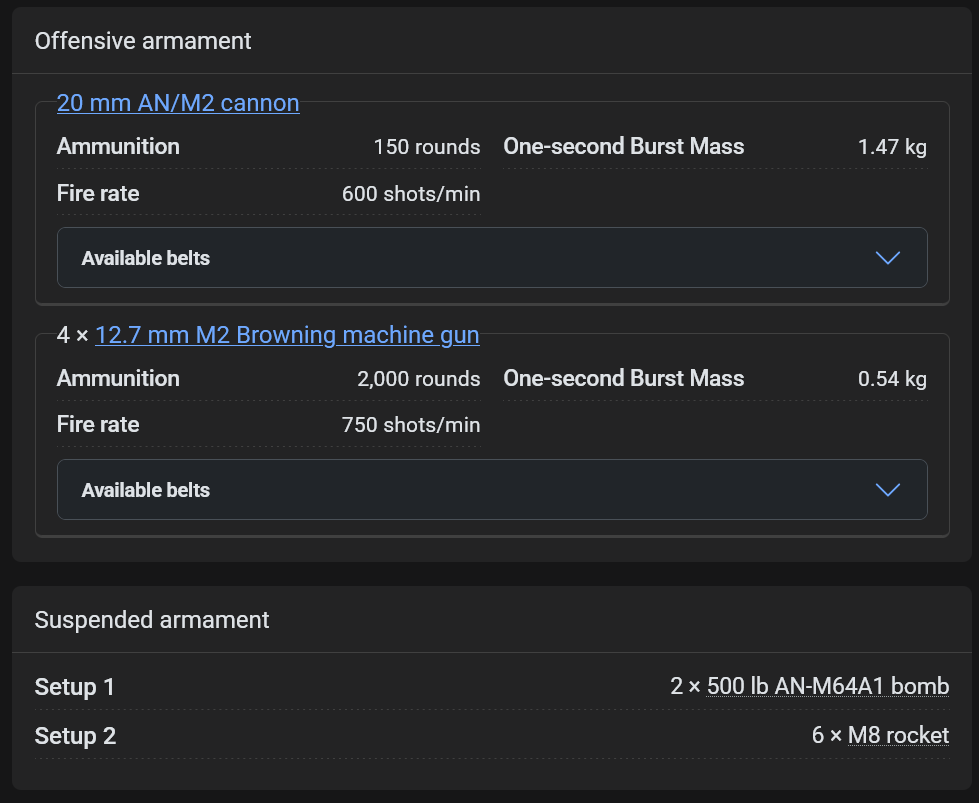Click the Fire rate label for the Browning
Viewport: 979px width, 803px height.
[x=98, y=424]
